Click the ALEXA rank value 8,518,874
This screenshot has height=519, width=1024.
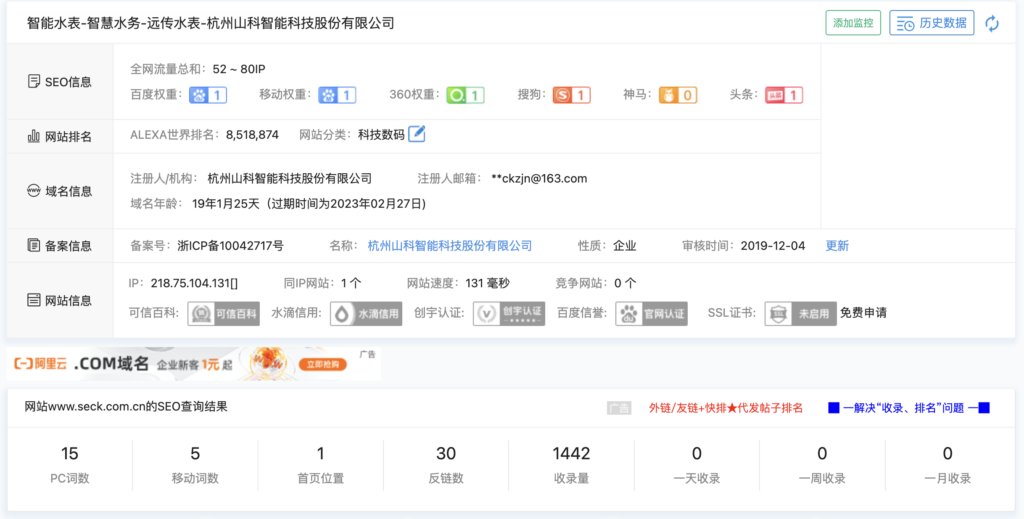click(252, 135)
